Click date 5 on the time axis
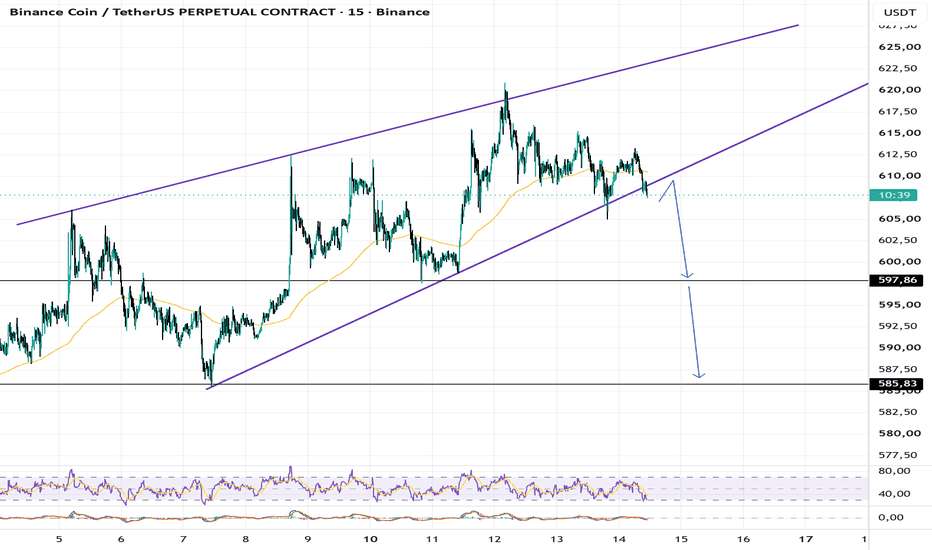 point(59,539)
